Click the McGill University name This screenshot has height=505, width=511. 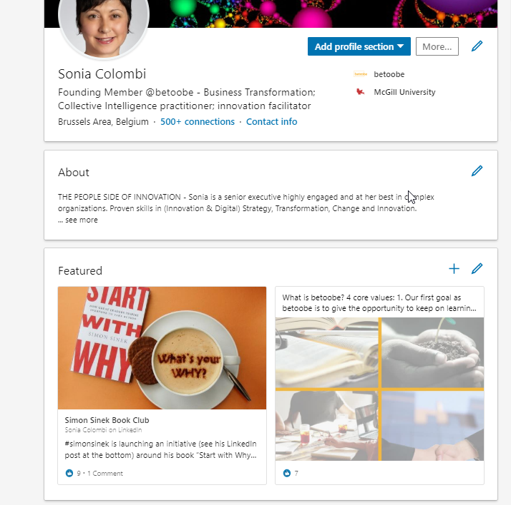pos(404,92)
